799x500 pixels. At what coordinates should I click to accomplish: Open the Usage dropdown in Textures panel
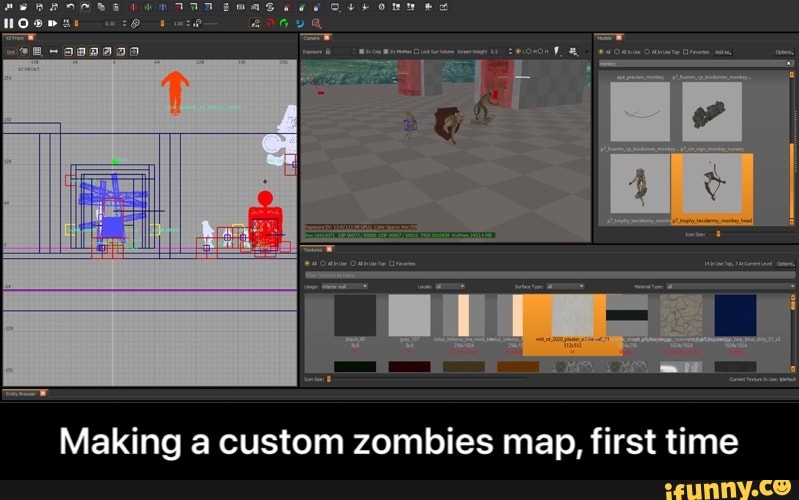coord(344,286)
